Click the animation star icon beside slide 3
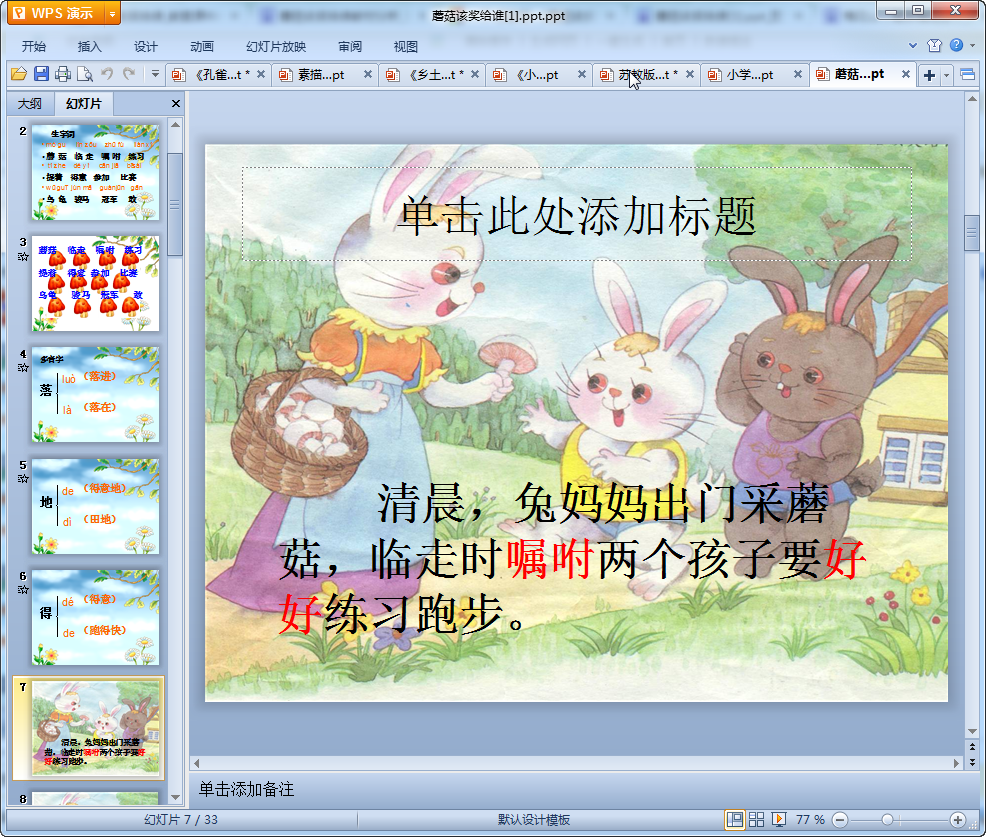The image size is (986, 837). 23,257
